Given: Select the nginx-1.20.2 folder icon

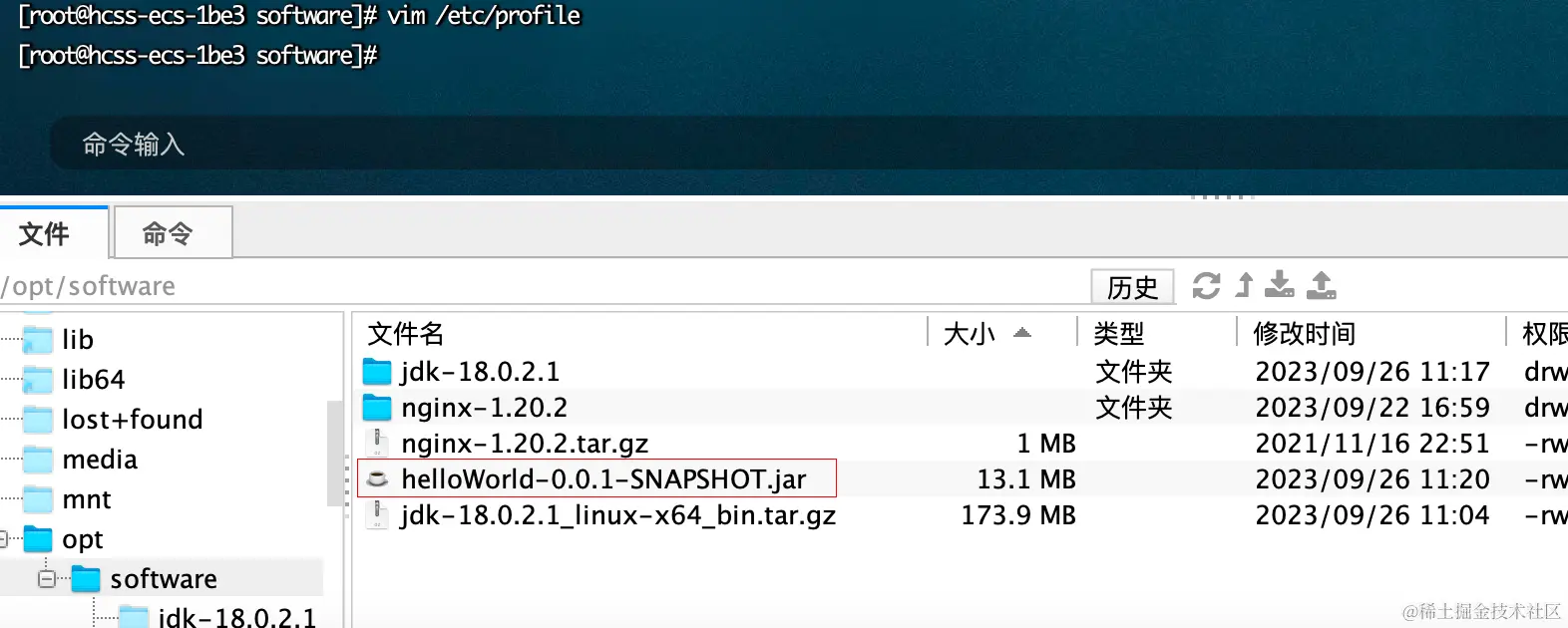Looking at the screenshot, I should [377, 408].
